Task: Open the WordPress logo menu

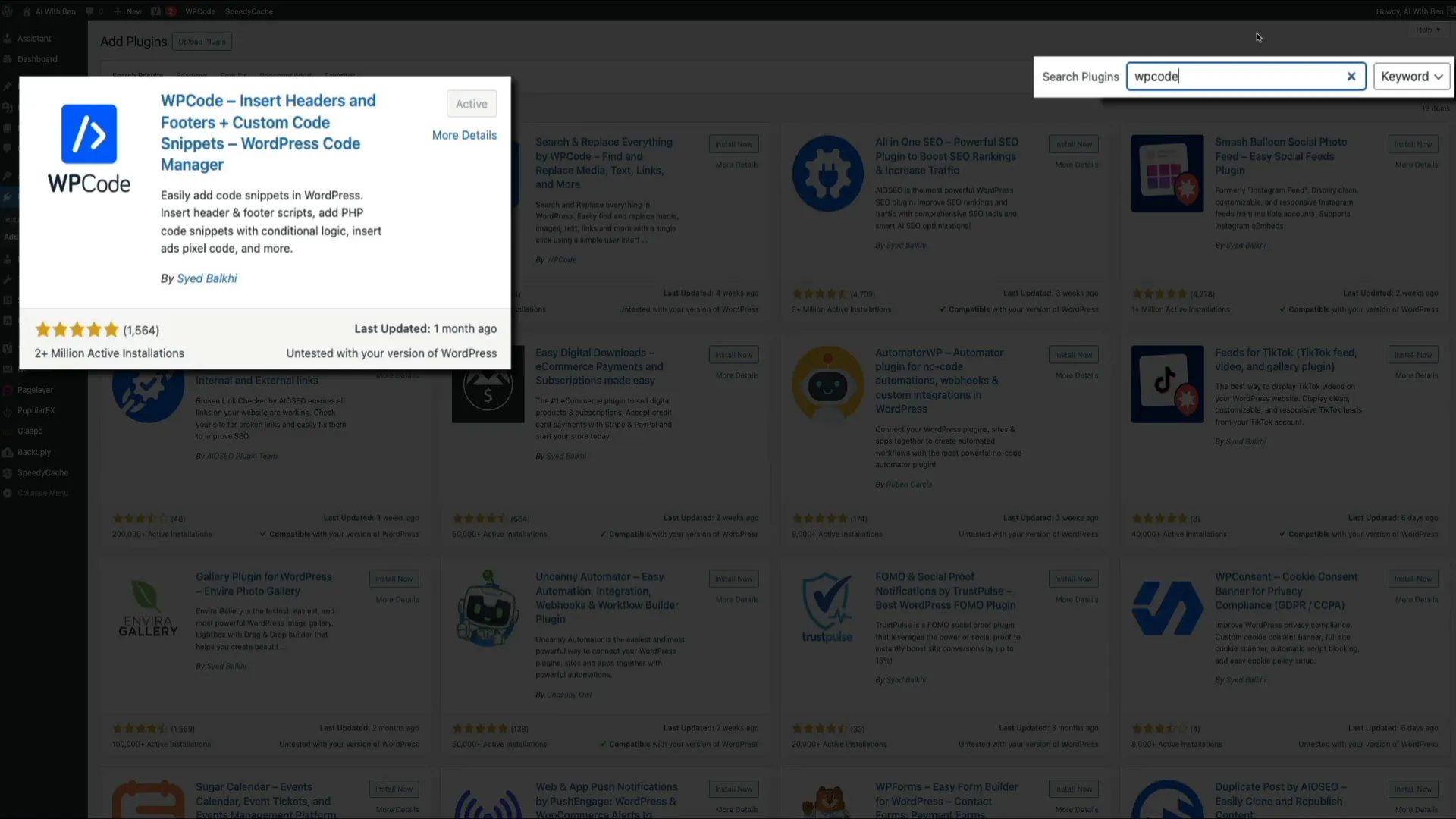Action: click(x=8, y=11)
